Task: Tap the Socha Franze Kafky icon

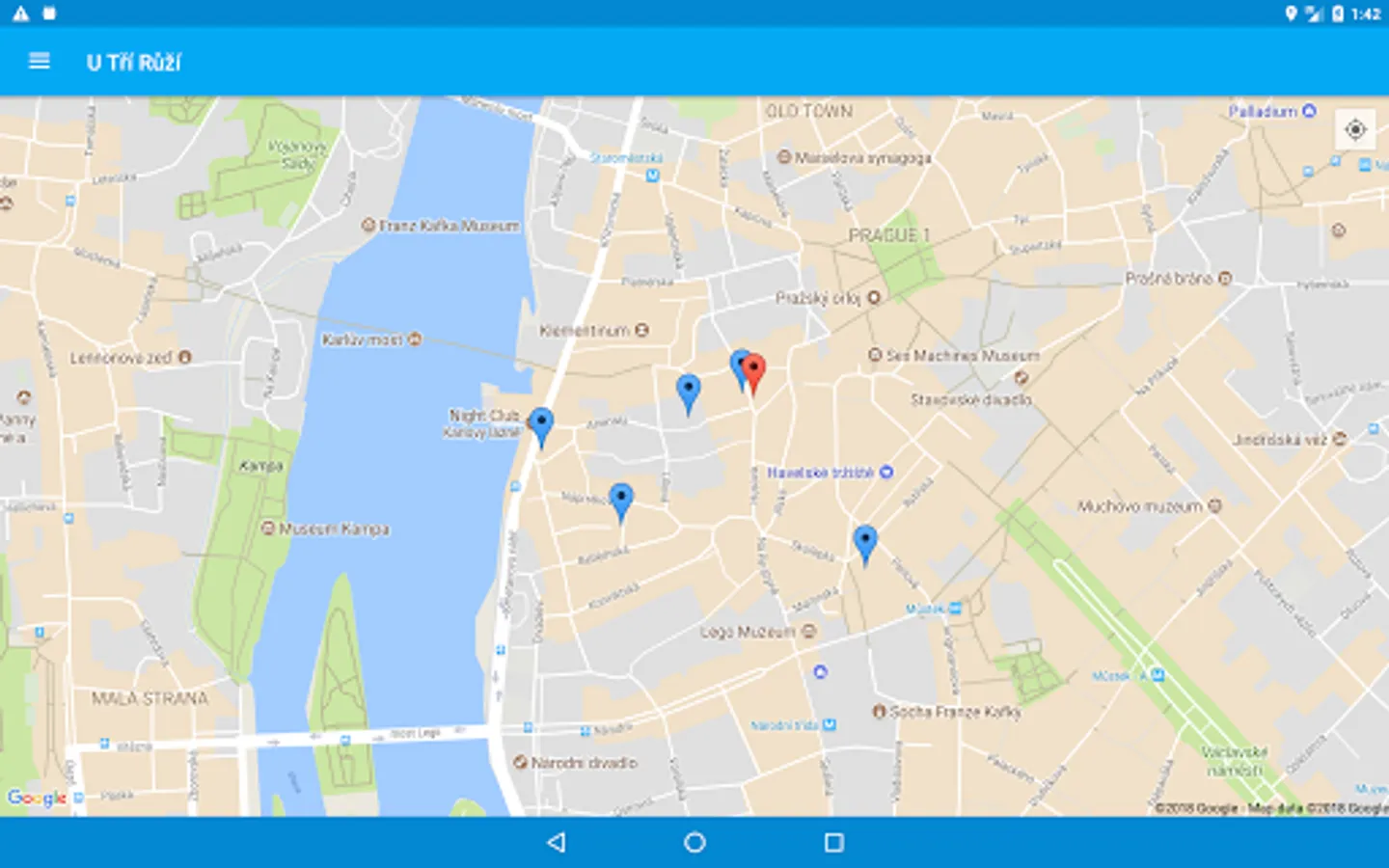Action: (879, 712)
